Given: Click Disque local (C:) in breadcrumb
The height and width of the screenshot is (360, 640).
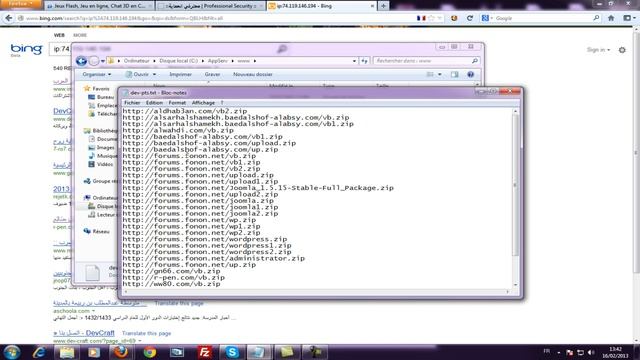Looking at the screenshot, I should coord(178,61).
